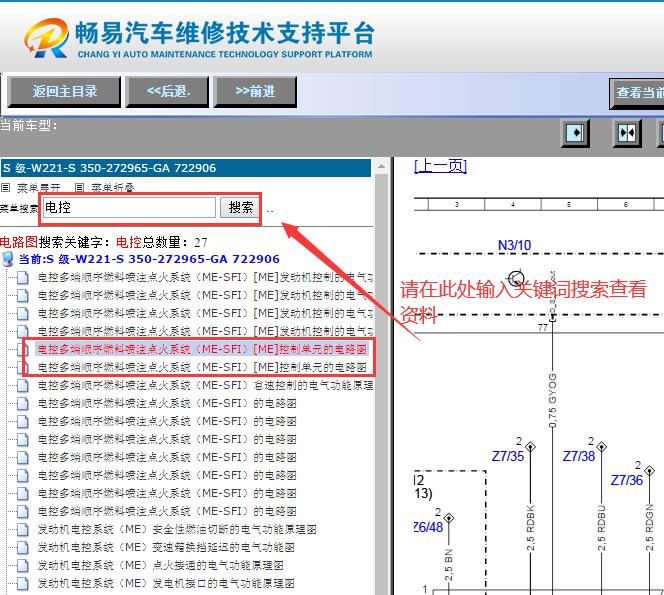Click wire label 2,5 RDBK
664x595 pixels.
[x=531, y=528]
